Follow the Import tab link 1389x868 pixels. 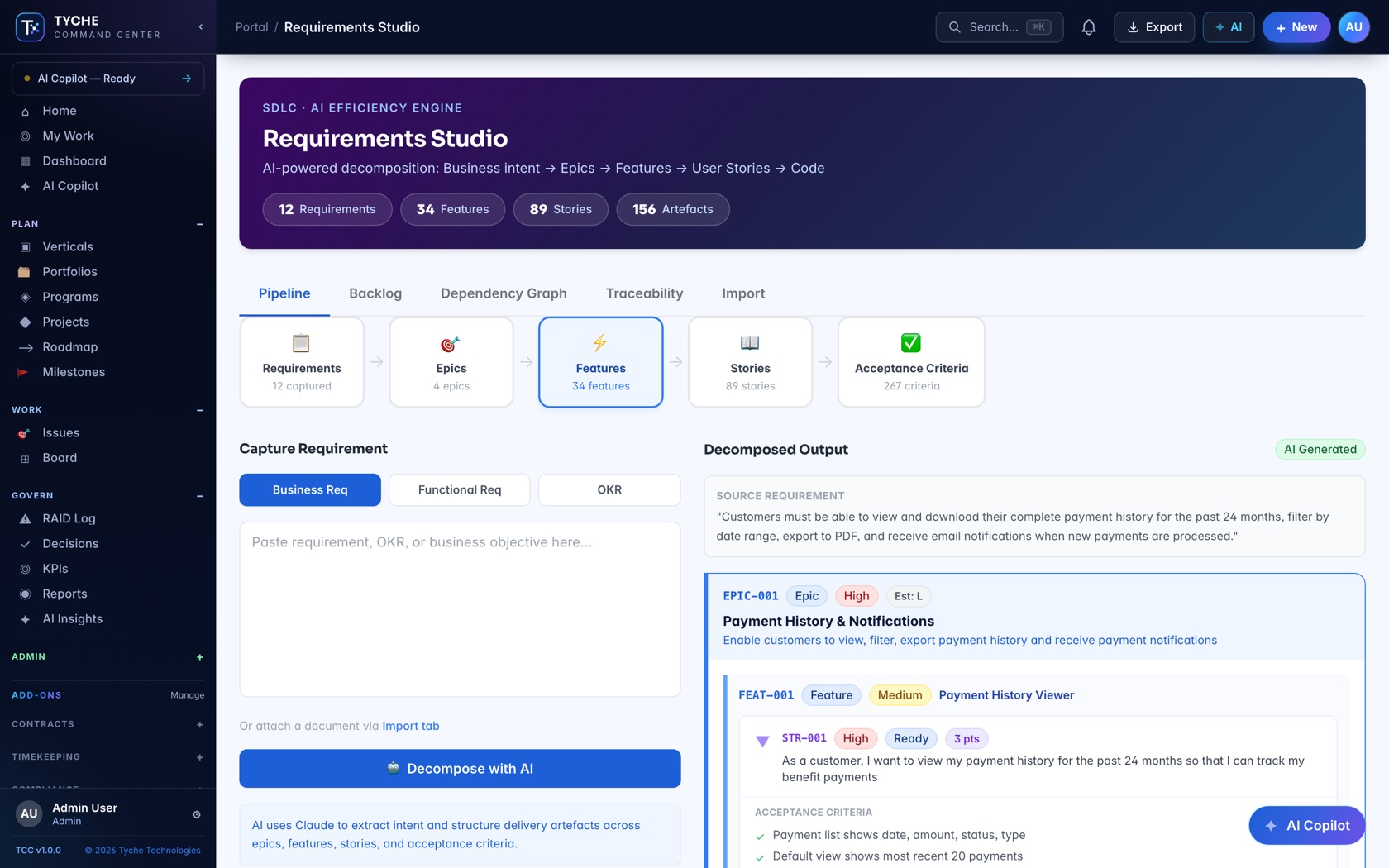(411, 726)
